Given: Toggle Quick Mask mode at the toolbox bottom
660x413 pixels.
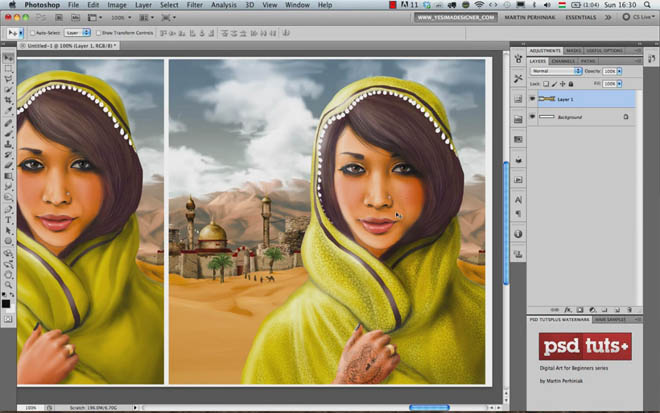Looking at the screenshot, I should click(8, 319).
